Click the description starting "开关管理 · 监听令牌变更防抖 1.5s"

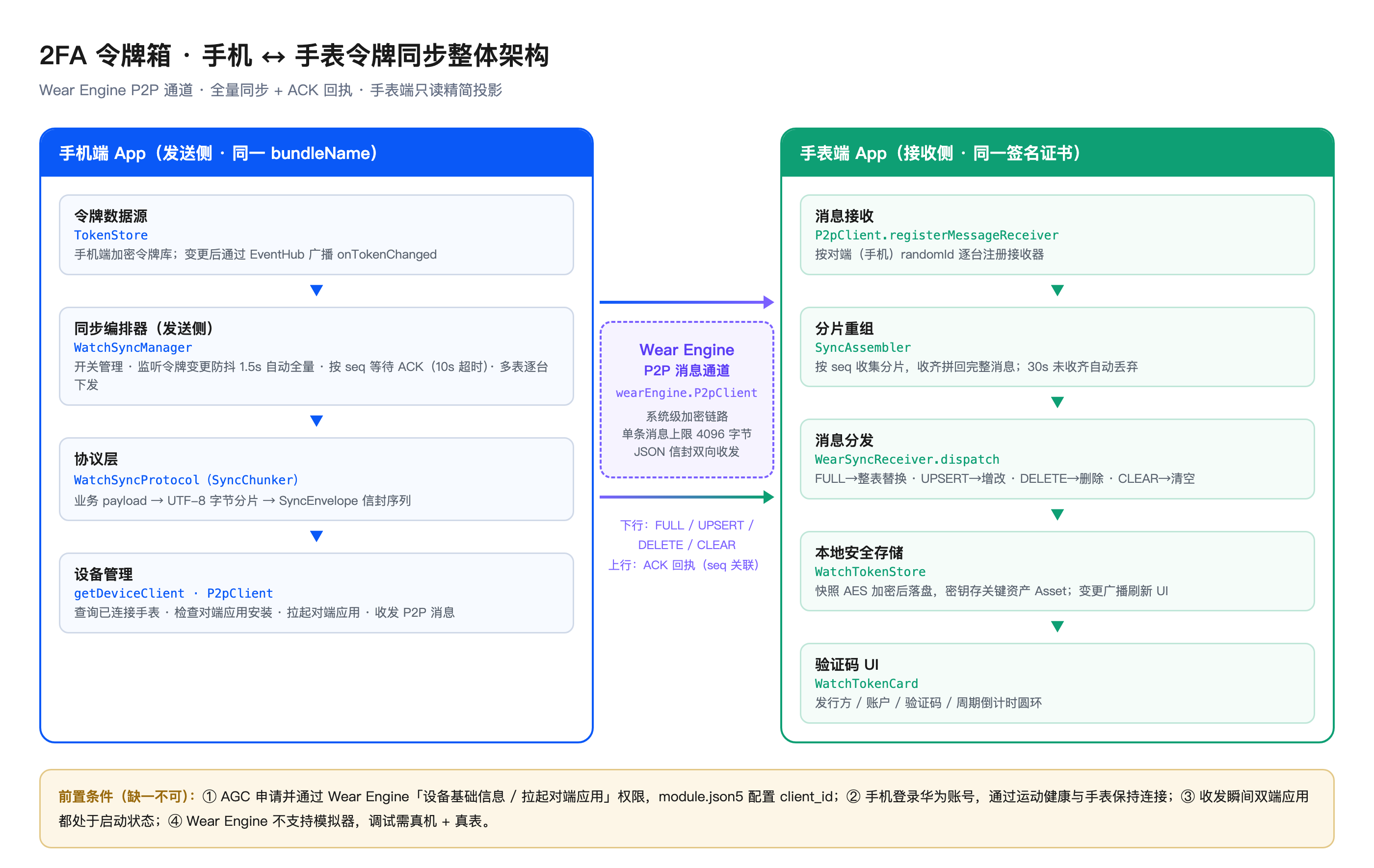pyautogui.click(x=311, y=375)
